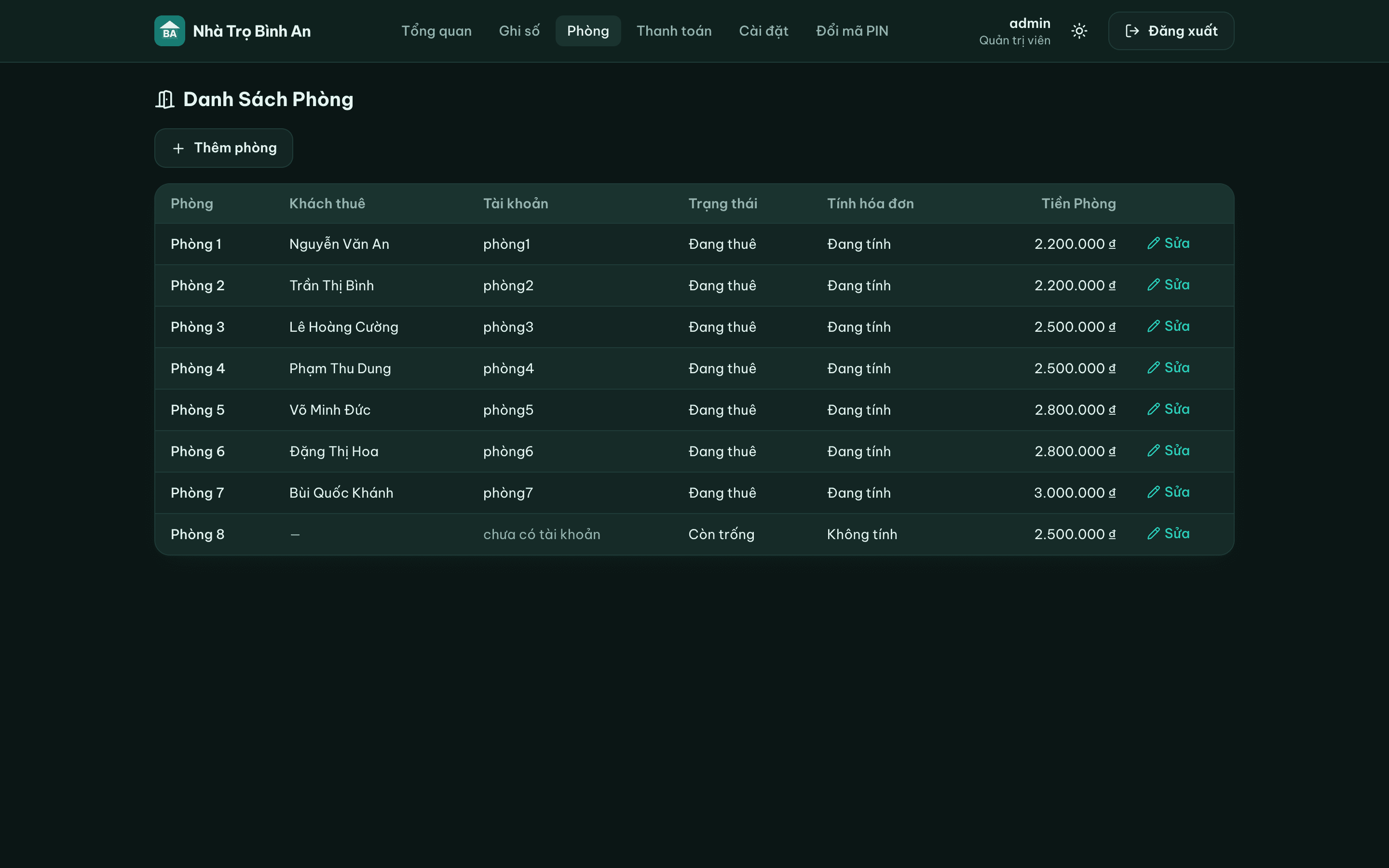1389x868 pixels.
Task: Click the door icon beside Danh Sách Phòng
Action: (165, 99)
